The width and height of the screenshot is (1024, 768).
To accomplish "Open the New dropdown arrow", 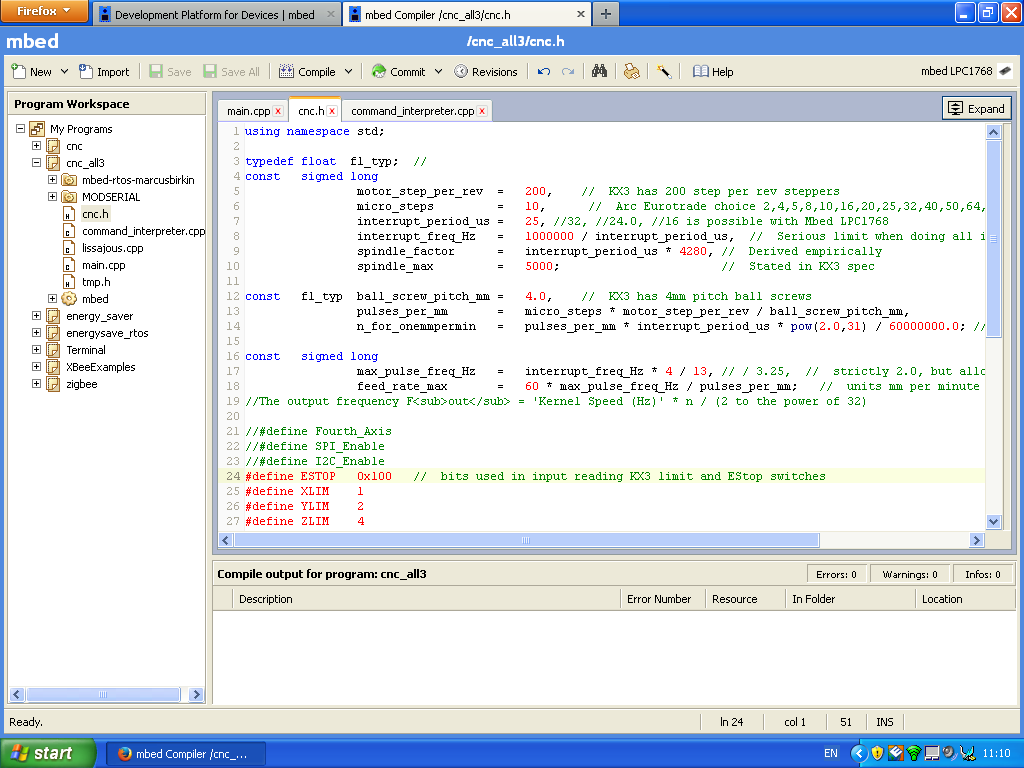I will [64, 71].
